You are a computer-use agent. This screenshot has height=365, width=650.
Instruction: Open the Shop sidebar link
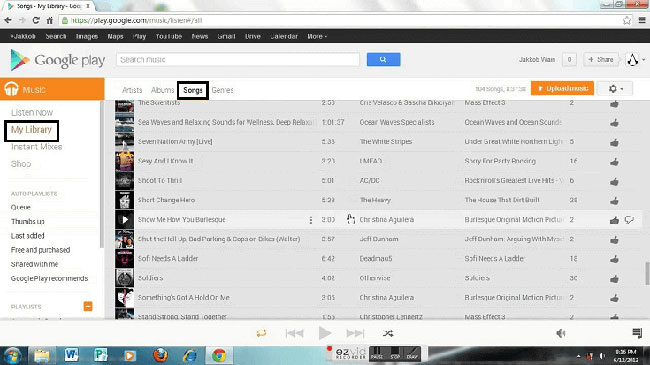pyautogui.click(x=21, y=164)
